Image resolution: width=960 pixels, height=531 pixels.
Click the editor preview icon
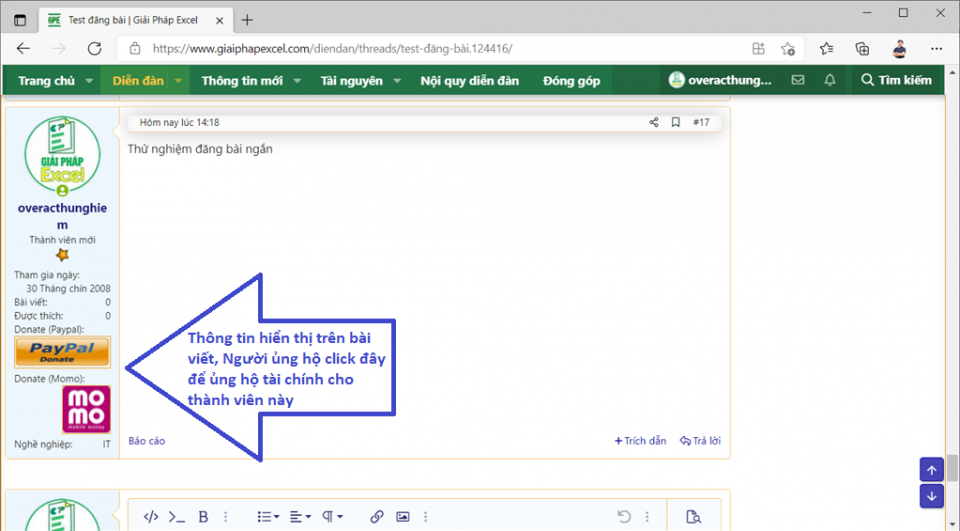694,517
